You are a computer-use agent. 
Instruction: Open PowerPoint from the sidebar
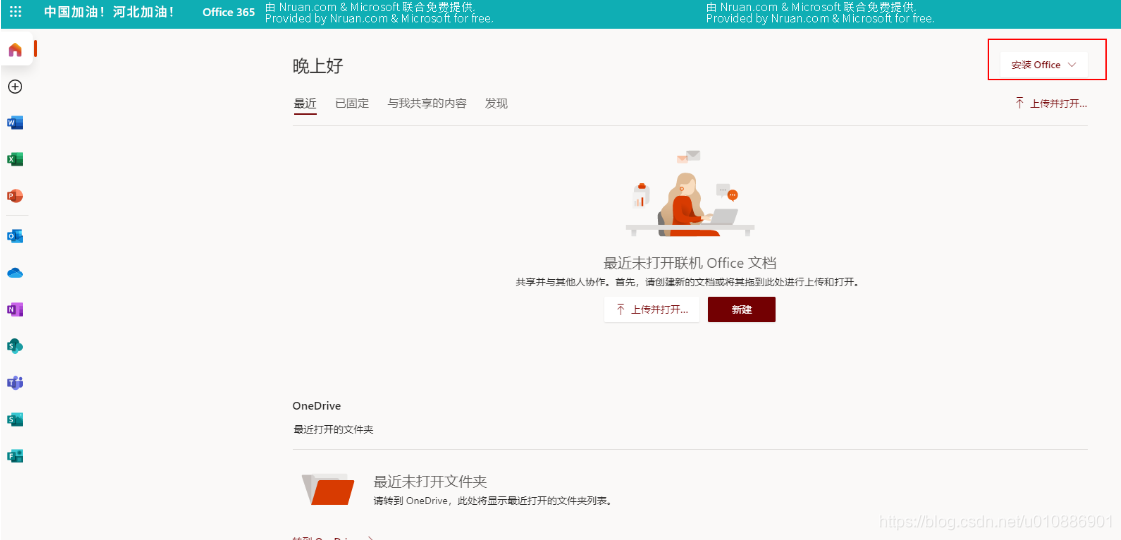[15, 195]
